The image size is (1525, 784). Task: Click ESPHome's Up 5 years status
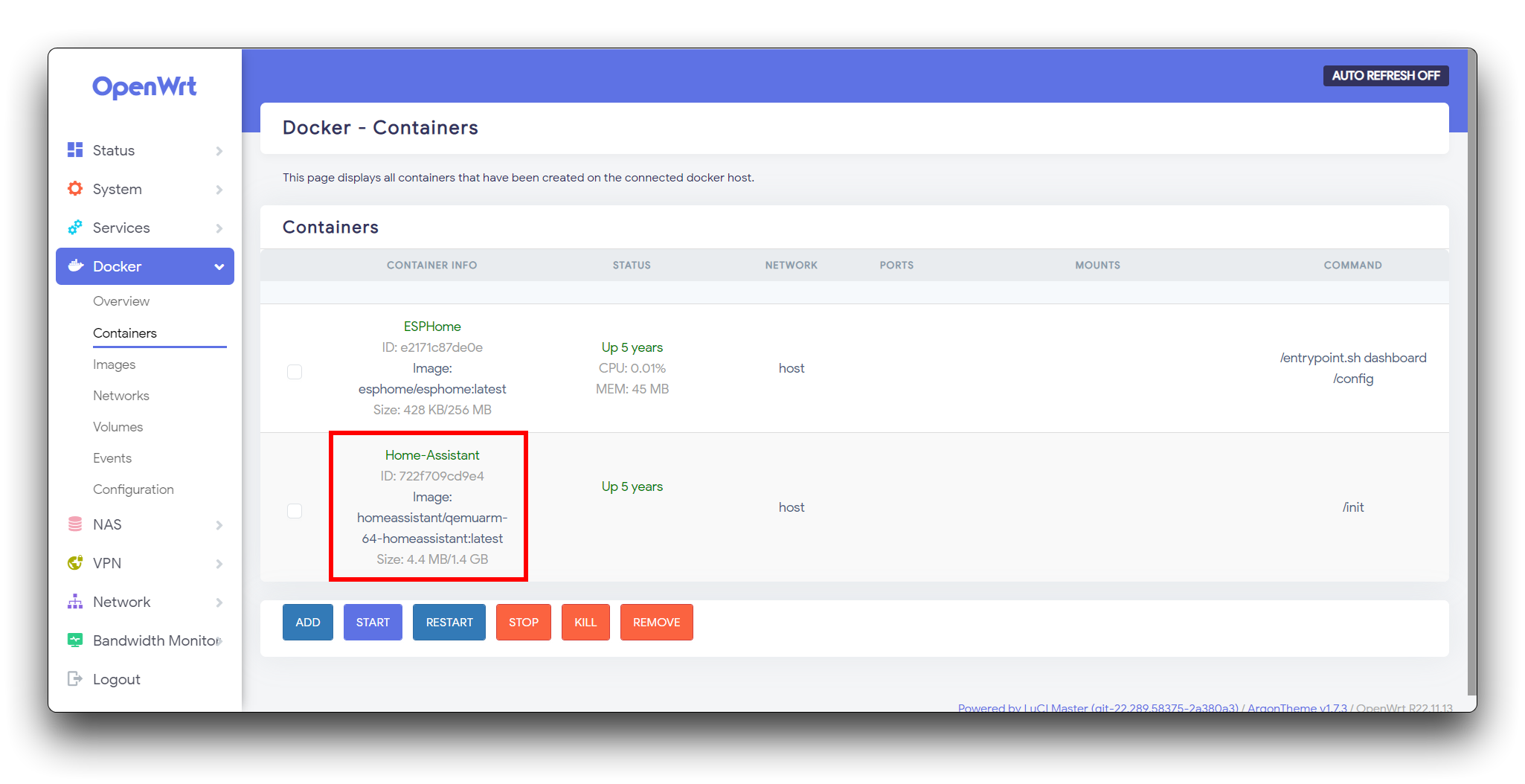[x=632, y=347]
